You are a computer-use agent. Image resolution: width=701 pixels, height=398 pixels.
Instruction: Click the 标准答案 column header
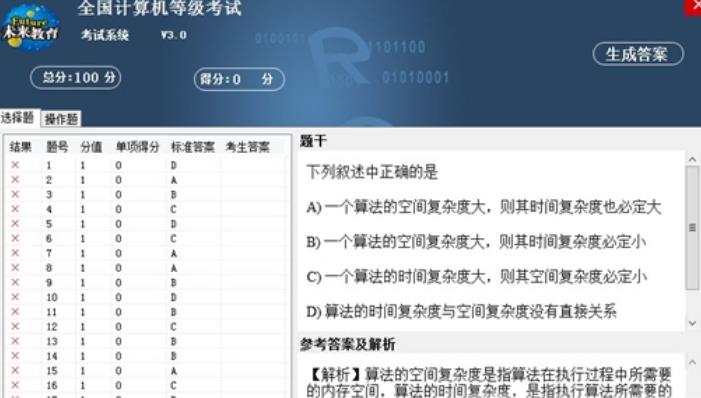[193, 147]
